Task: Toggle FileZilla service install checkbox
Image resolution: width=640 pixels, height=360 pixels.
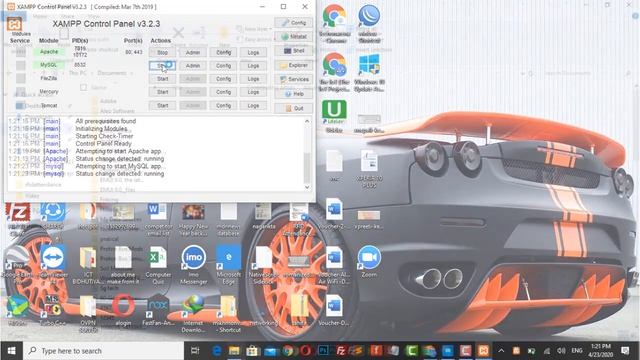Action: tap(20, 78)
